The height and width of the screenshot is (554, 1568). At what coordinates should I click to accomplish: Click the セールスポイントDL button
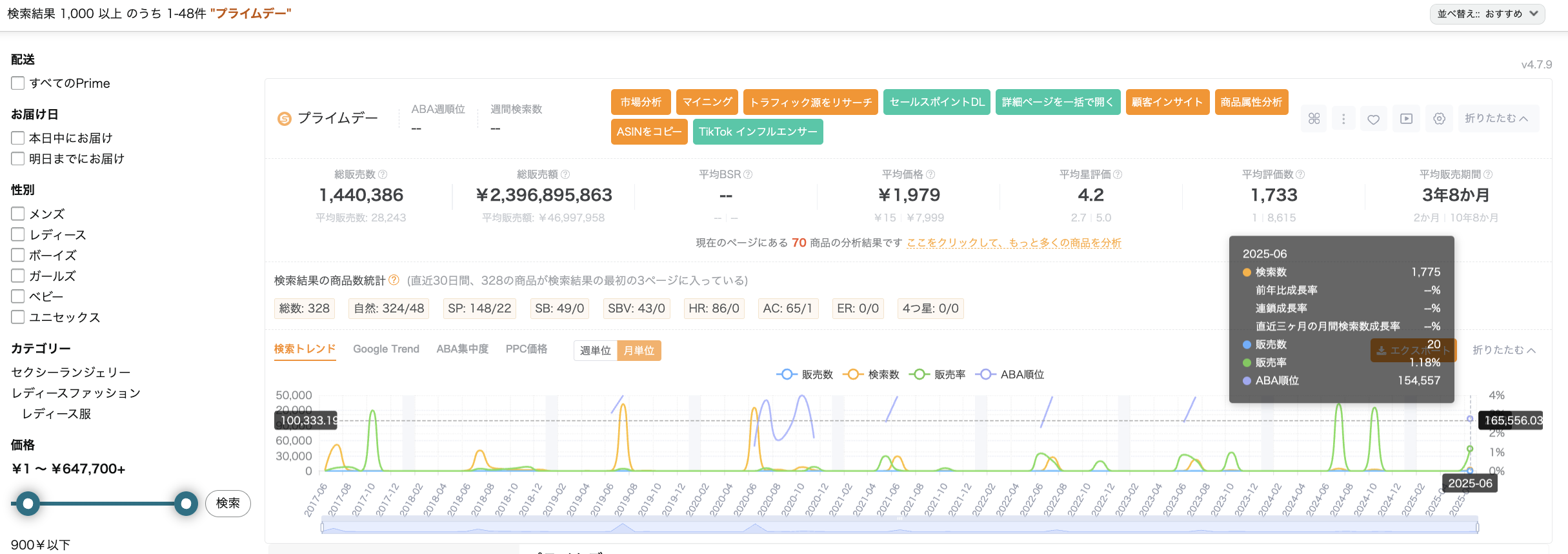(x=937, y=102)
